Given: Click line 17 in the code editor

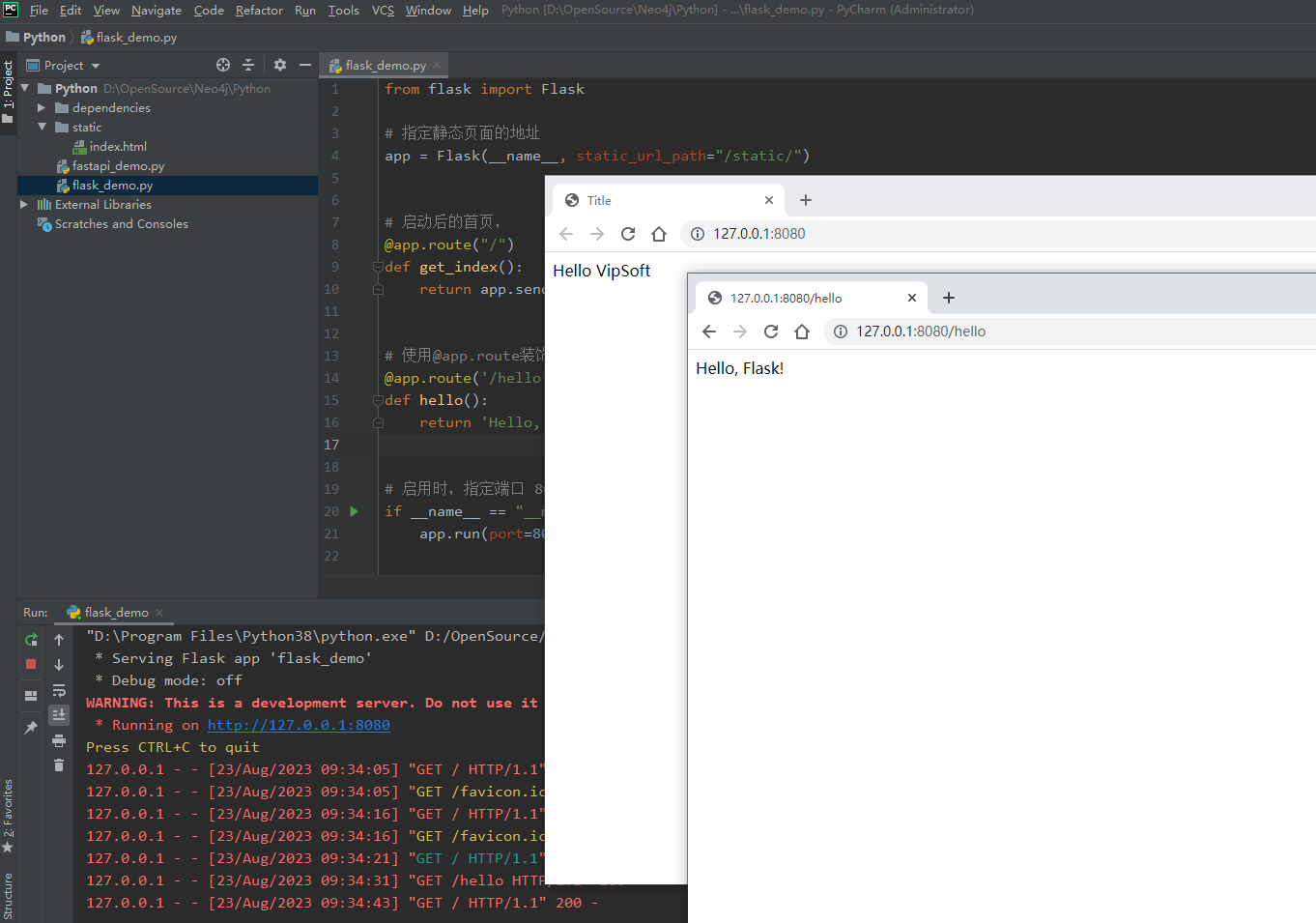Looking at the screenshot, I should coord(462,445).
